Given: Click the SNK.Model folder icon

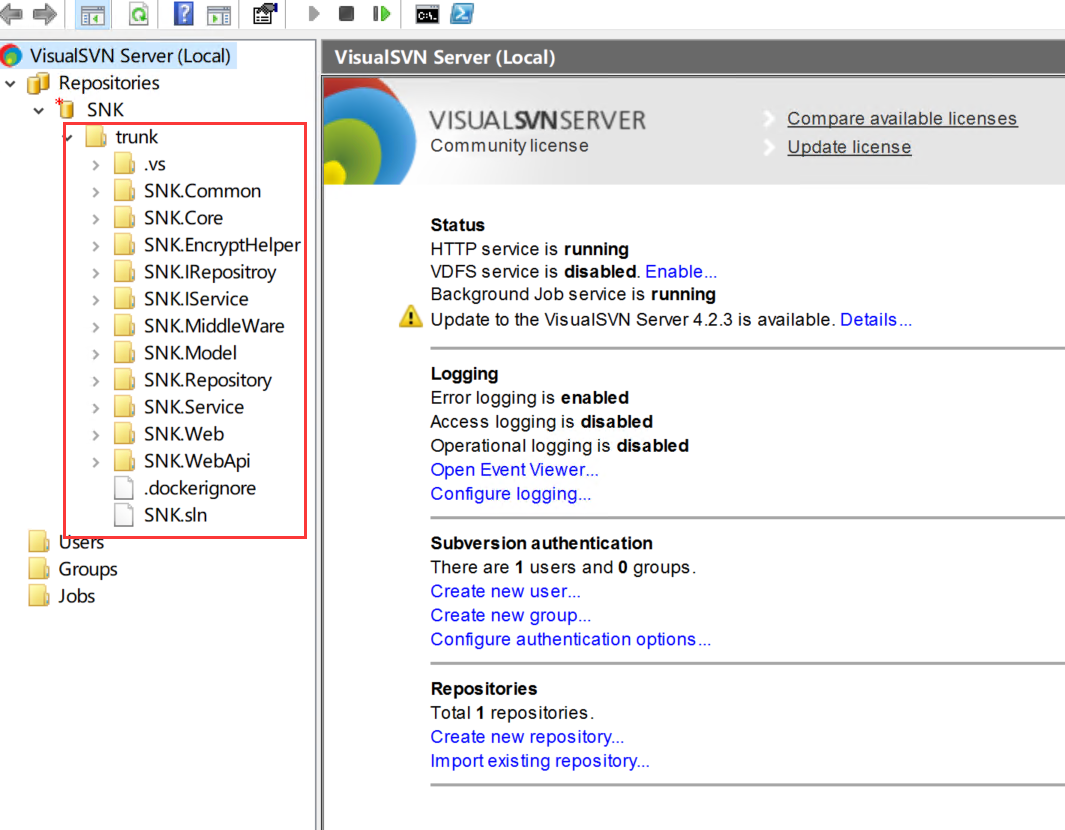Looking at the screenshot, I should [124, 353].
